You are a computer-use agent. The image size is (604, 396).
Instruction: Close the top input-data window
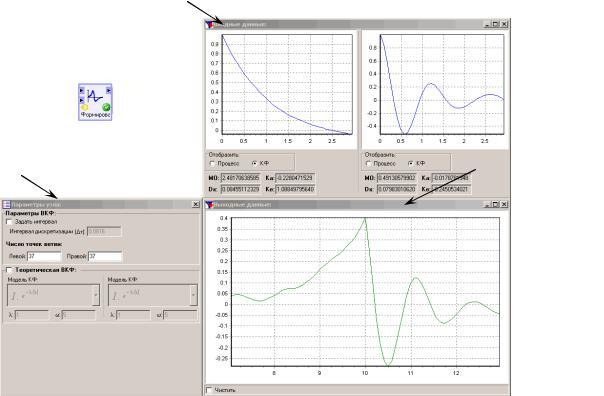pos(504,24)
